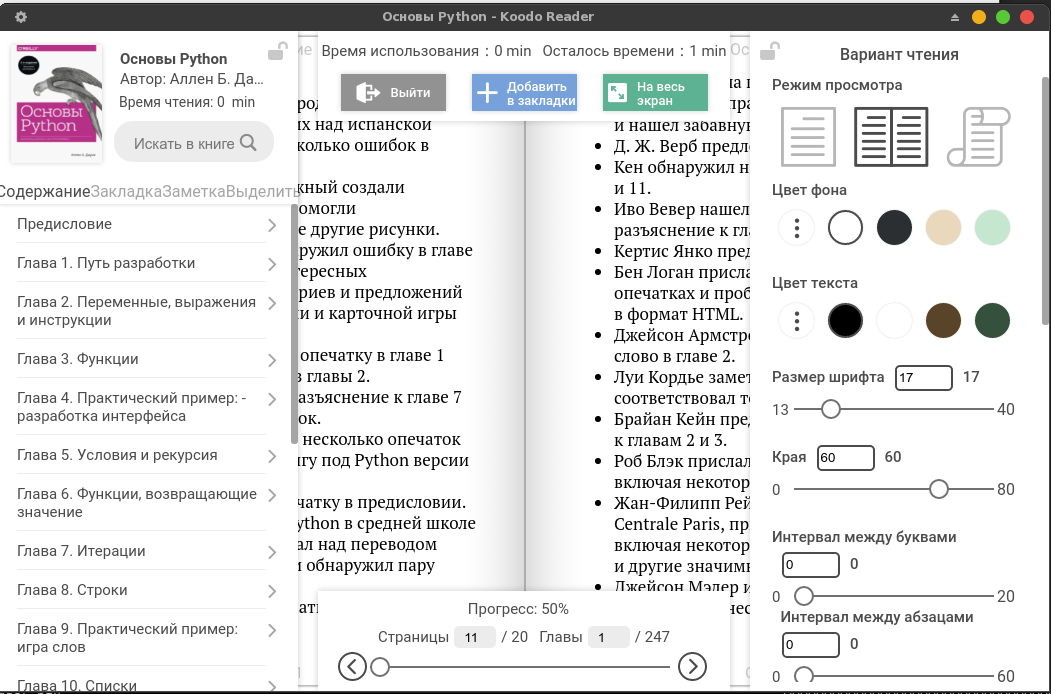Select double-page view mode
This screenshot has width=1051, height=694.
coord(891,137)
